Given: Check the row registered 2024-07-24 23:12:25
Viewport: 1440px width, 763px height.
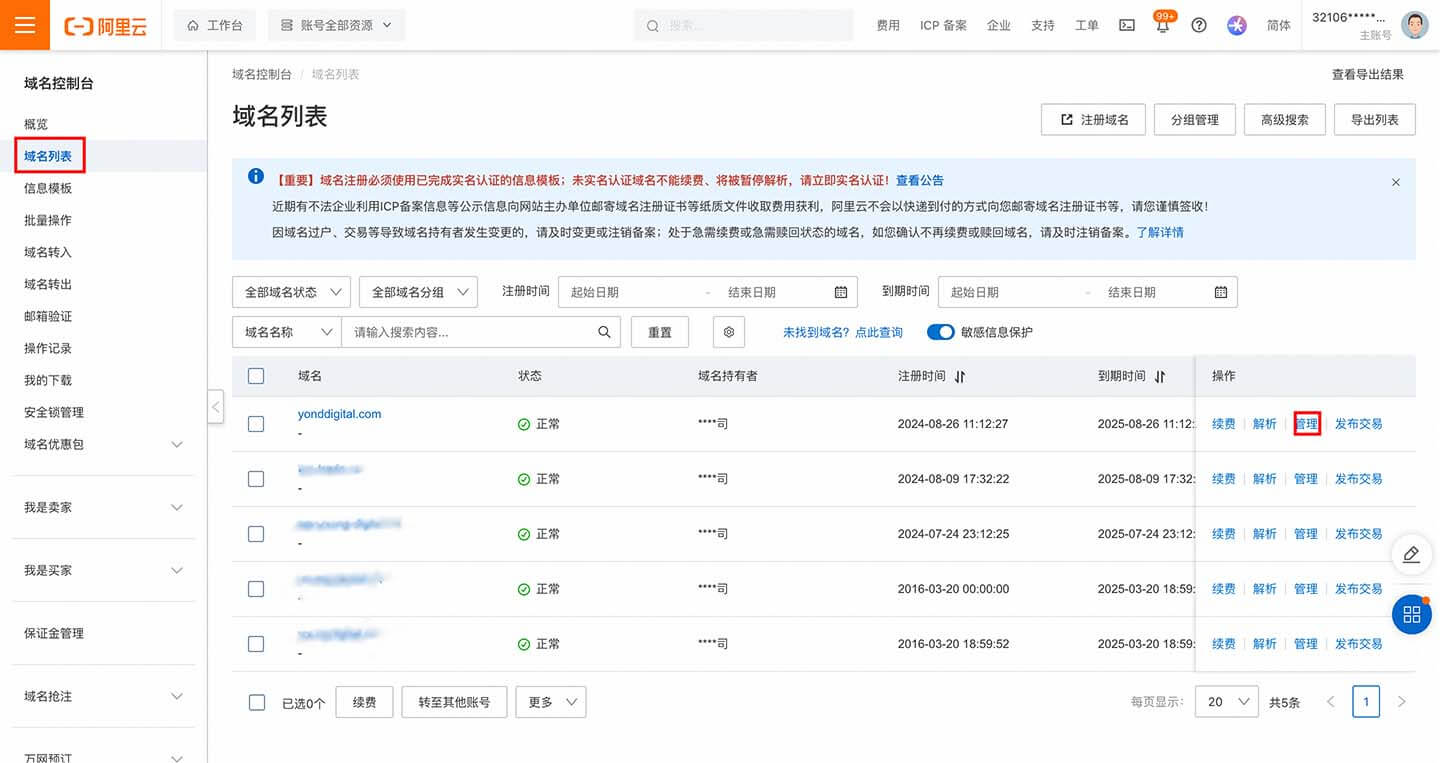Looking at the screenshot, I should [x=256, y=534].
